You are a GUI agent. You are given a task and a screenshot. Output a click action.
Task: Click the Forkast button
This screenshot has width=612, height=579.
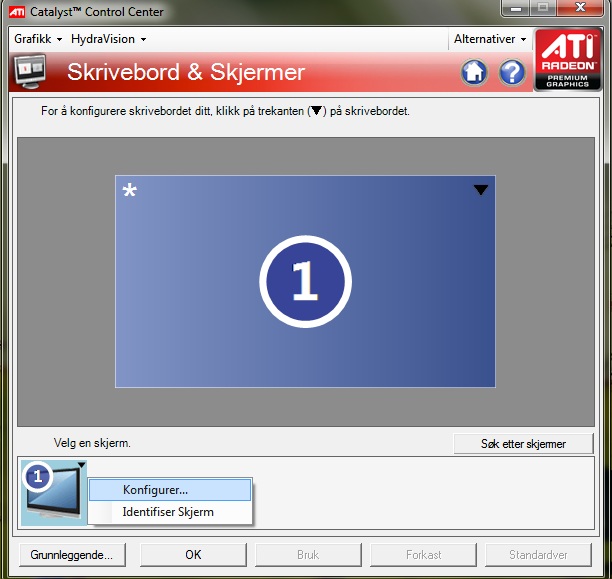pyautogui.click(x=423, y=555)
